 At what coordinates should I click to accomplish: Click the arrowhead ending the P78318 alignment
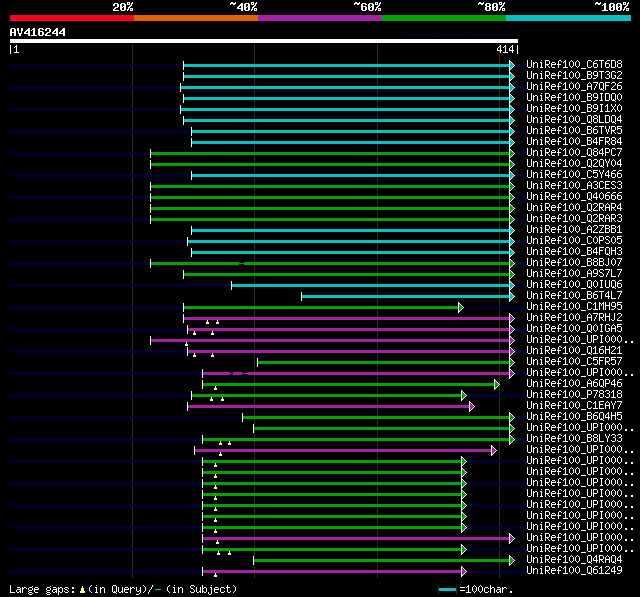[x=464, y=396]
